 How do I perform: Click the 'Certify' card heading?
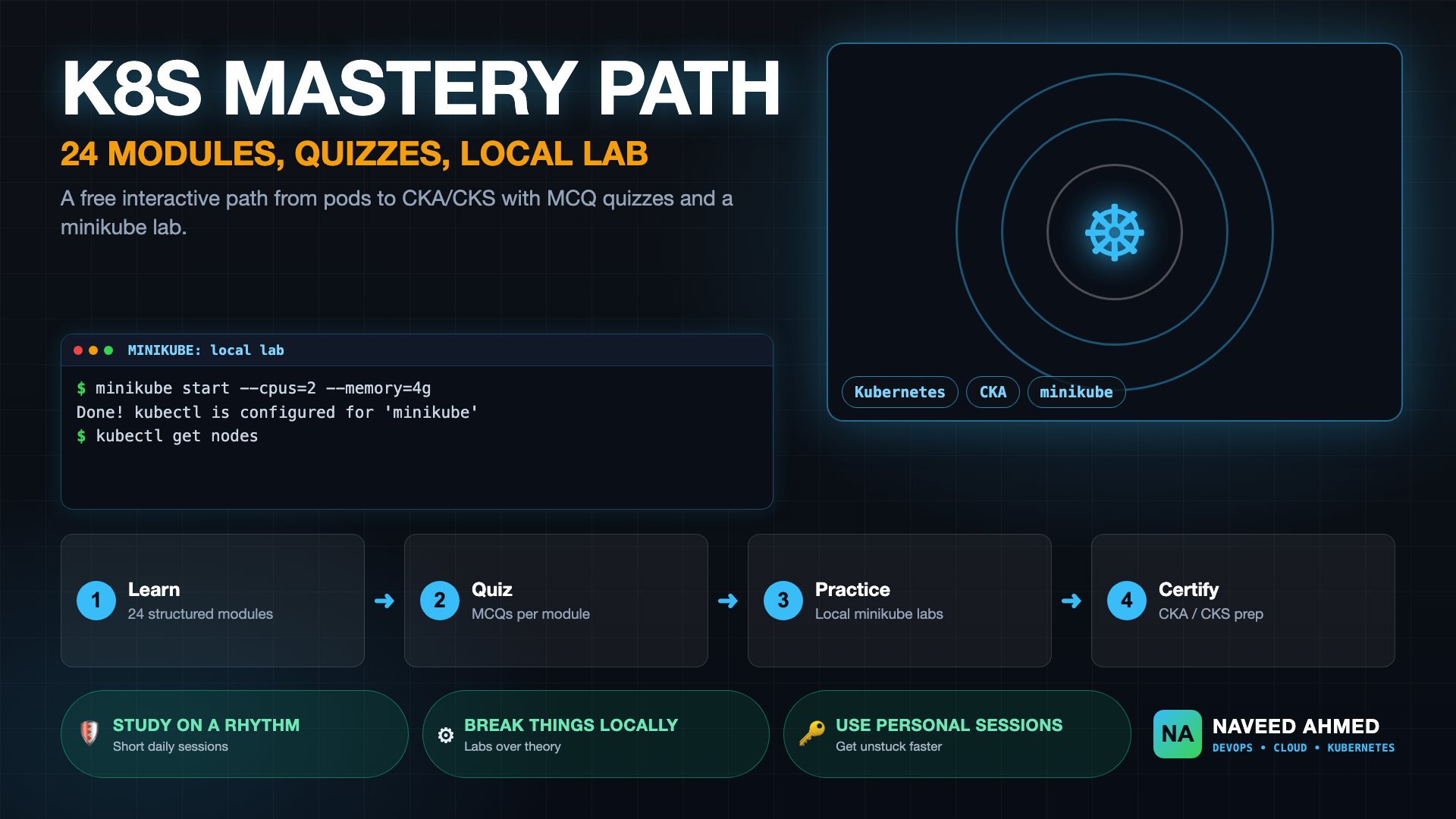point(1188,589)
